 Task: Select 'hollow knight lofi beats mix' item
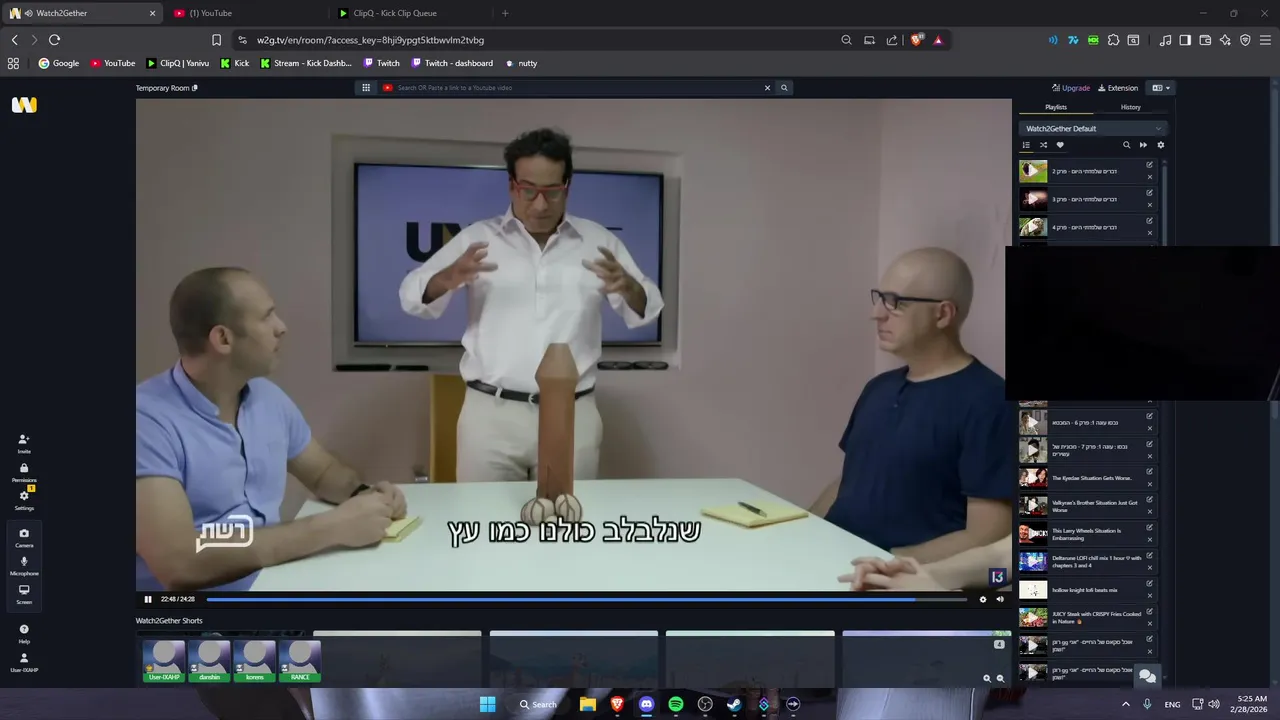(x=1086, y=590)
